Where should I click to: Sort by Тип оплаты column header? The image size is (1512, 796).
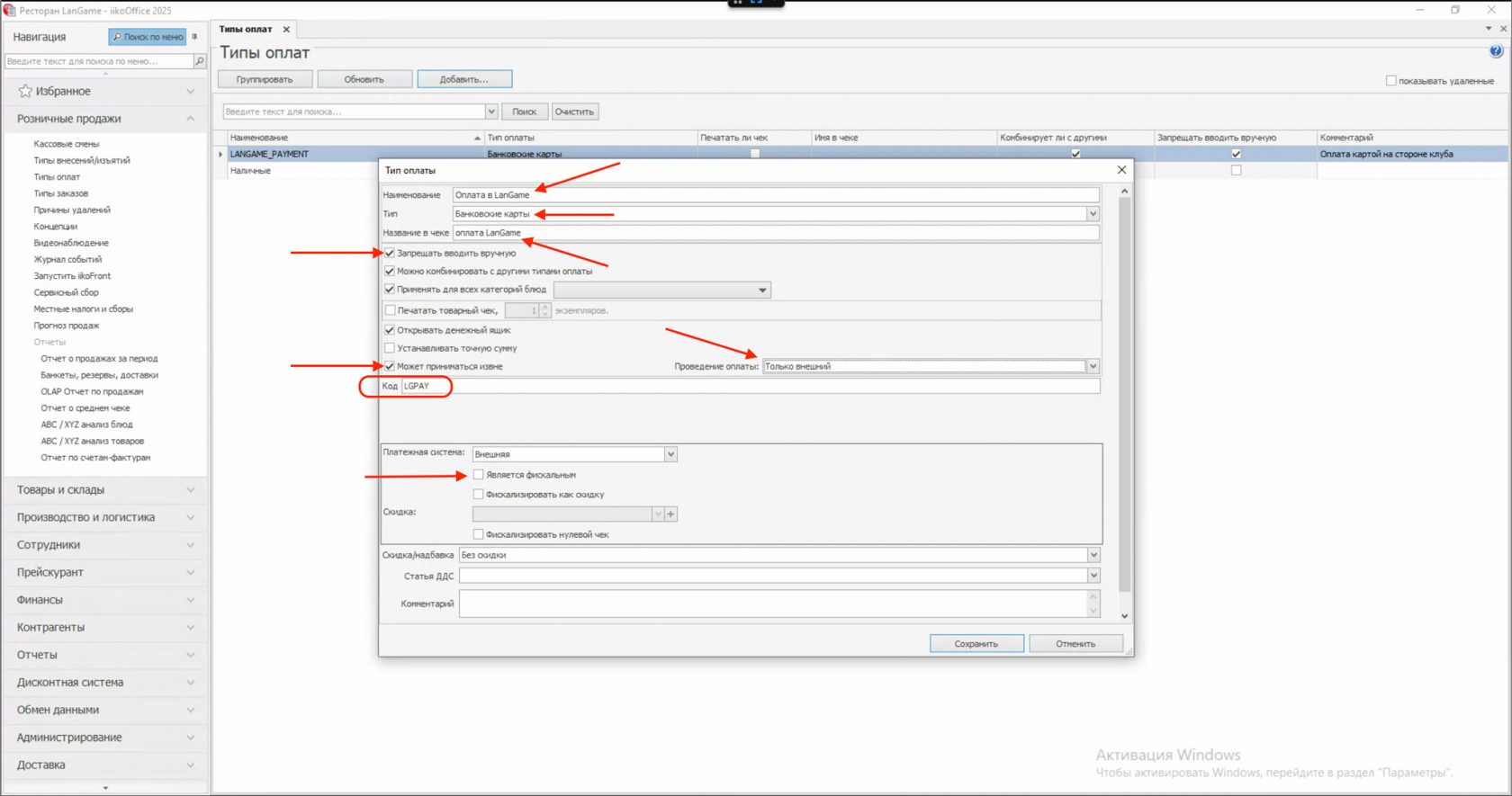pos(590,138)
